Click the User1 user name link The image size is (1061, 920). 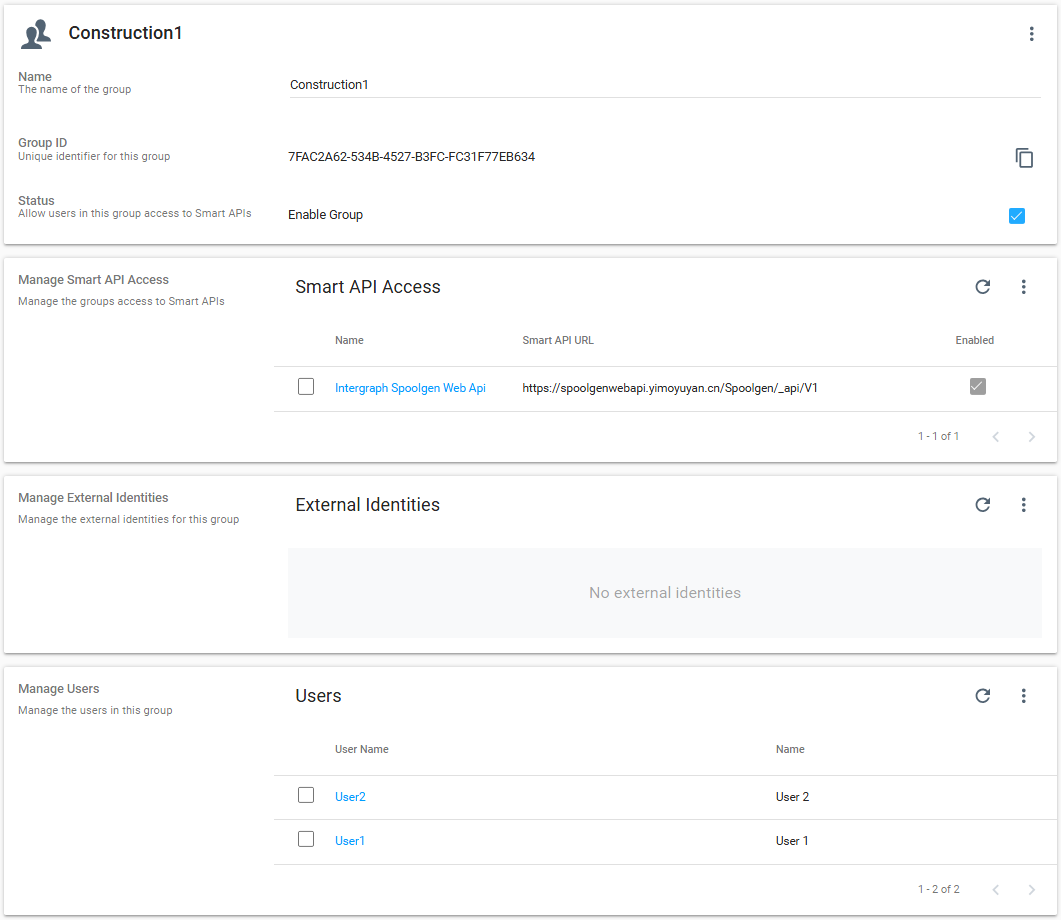point(349,841)
